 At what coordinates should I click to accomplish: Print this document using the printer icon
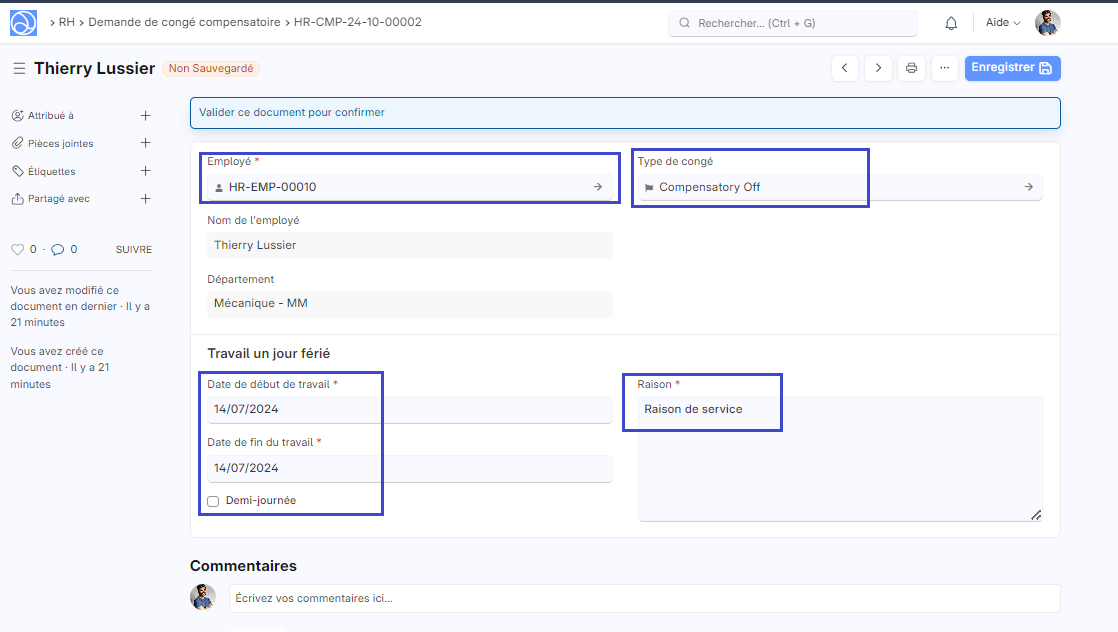(911, 68)
